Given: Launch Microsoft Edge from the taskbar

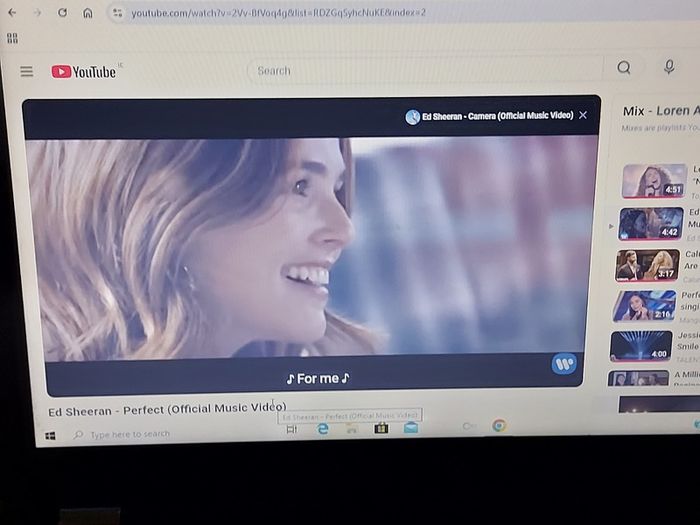Looking at the screenshot, I should click(x=322, y=429).
